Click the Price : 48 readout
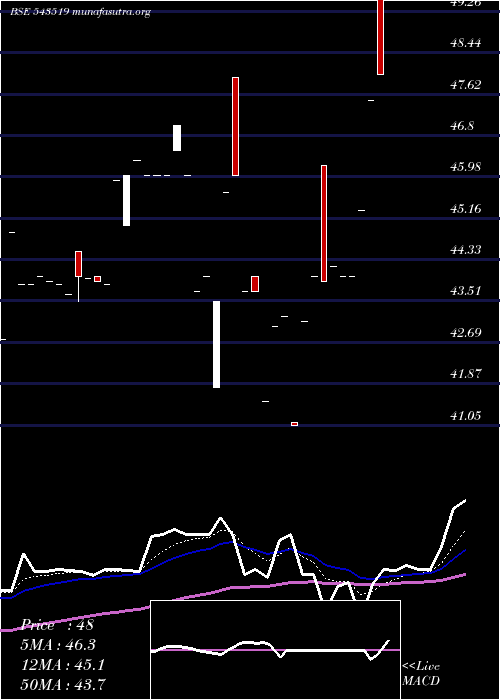 pyautogui.click(x=58, y=625)
